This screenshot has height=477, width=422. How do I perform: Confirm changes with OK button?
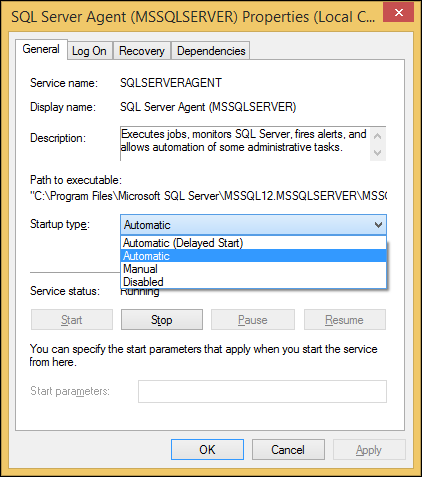pyautogui.click(x=207, y=450)
